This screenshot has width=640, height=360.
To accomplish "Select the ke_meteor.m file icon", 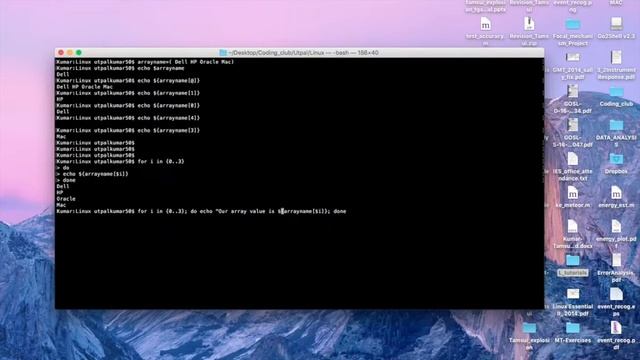I will click(x=573, y=193).
